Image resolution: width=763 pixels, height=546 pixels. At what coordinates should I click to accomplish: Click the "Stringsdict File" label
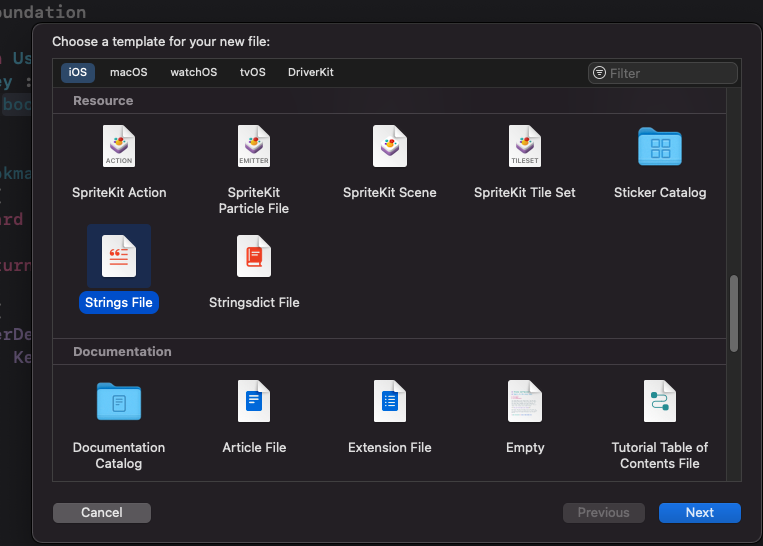(x=254, y=303)
